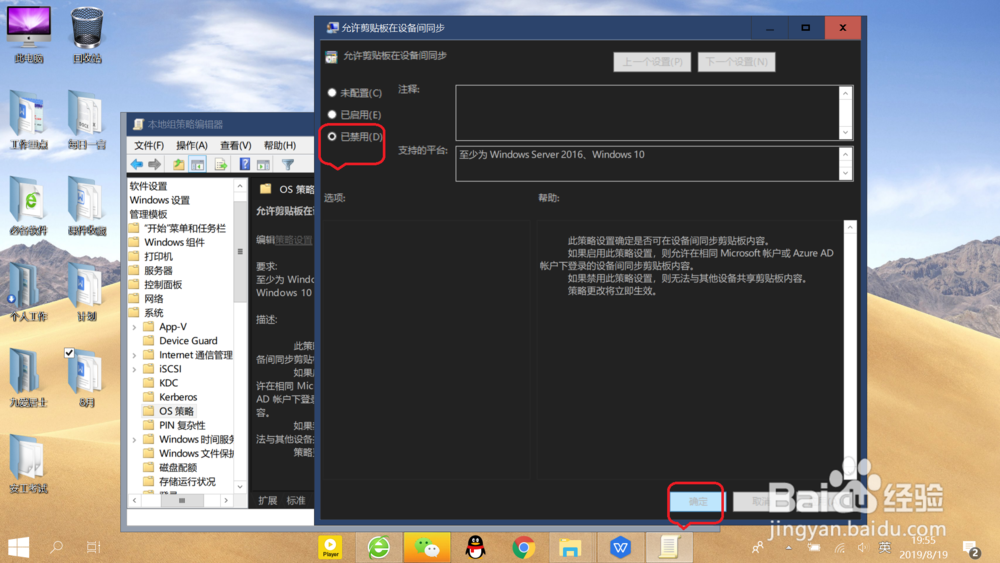The width and height of the screenshot is (1000, 563).
Task: Launch the yellow Player app from the taskbar
Action: (330, 547)
